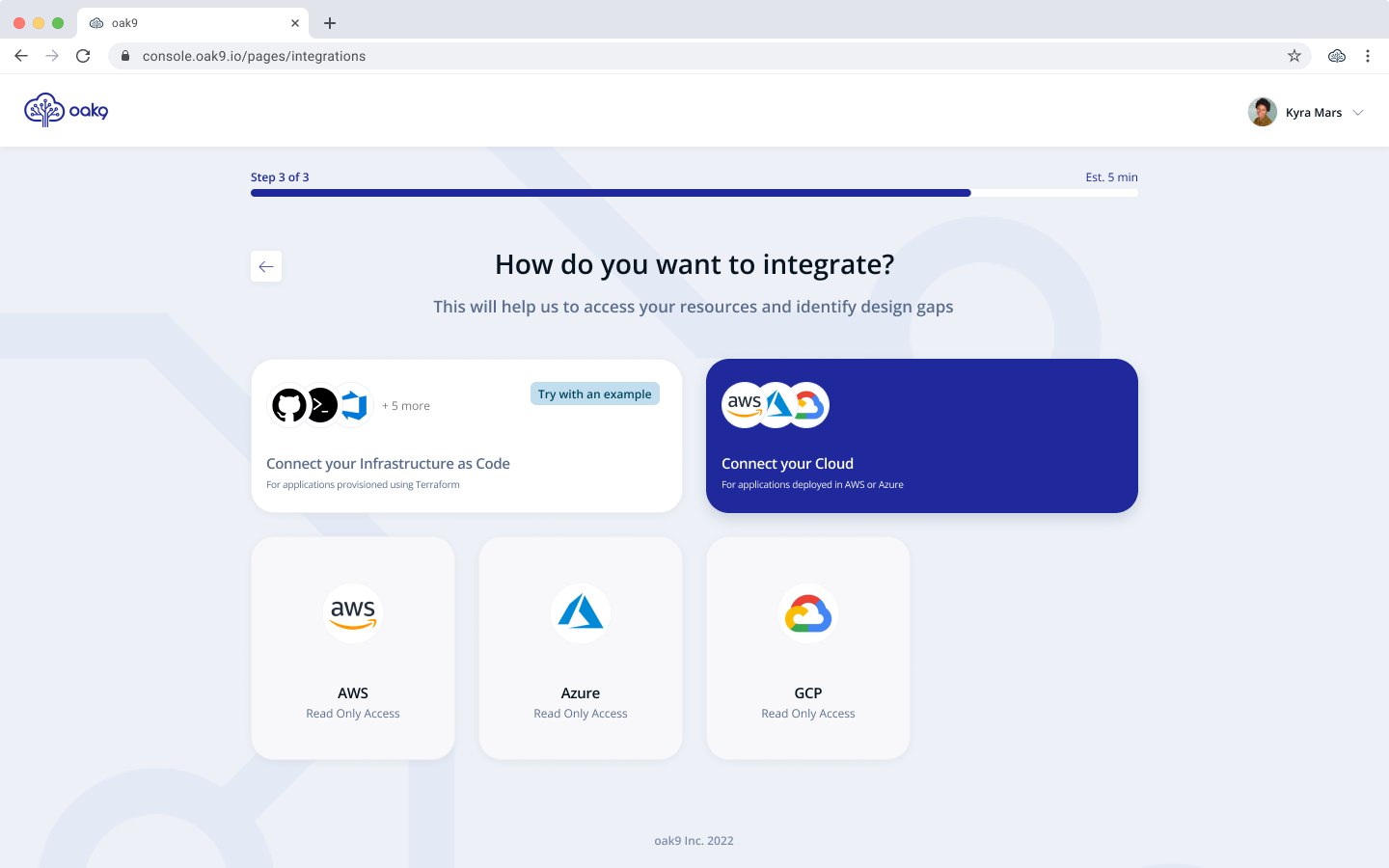Open the browser three-dot menu
Viewport: 1389px width, 868px height.
coord(1368,56)
